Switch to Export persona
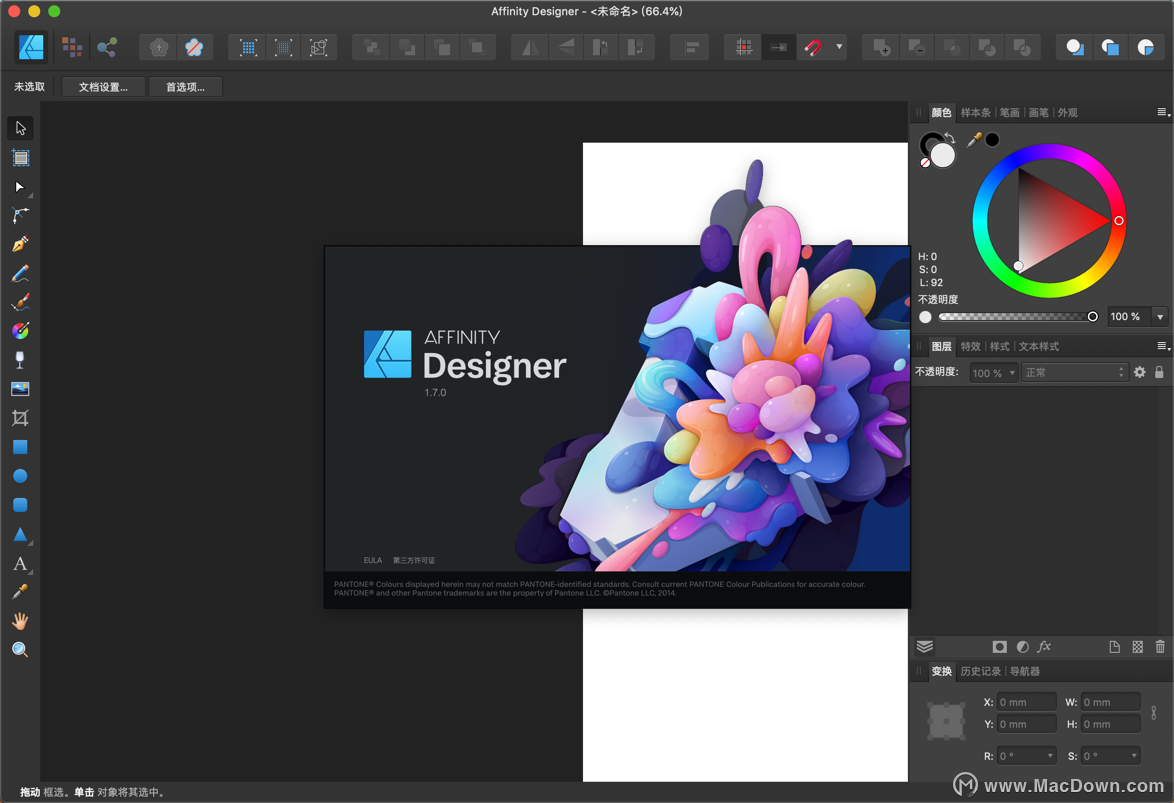1174x803 pixels. pos(107,47)
